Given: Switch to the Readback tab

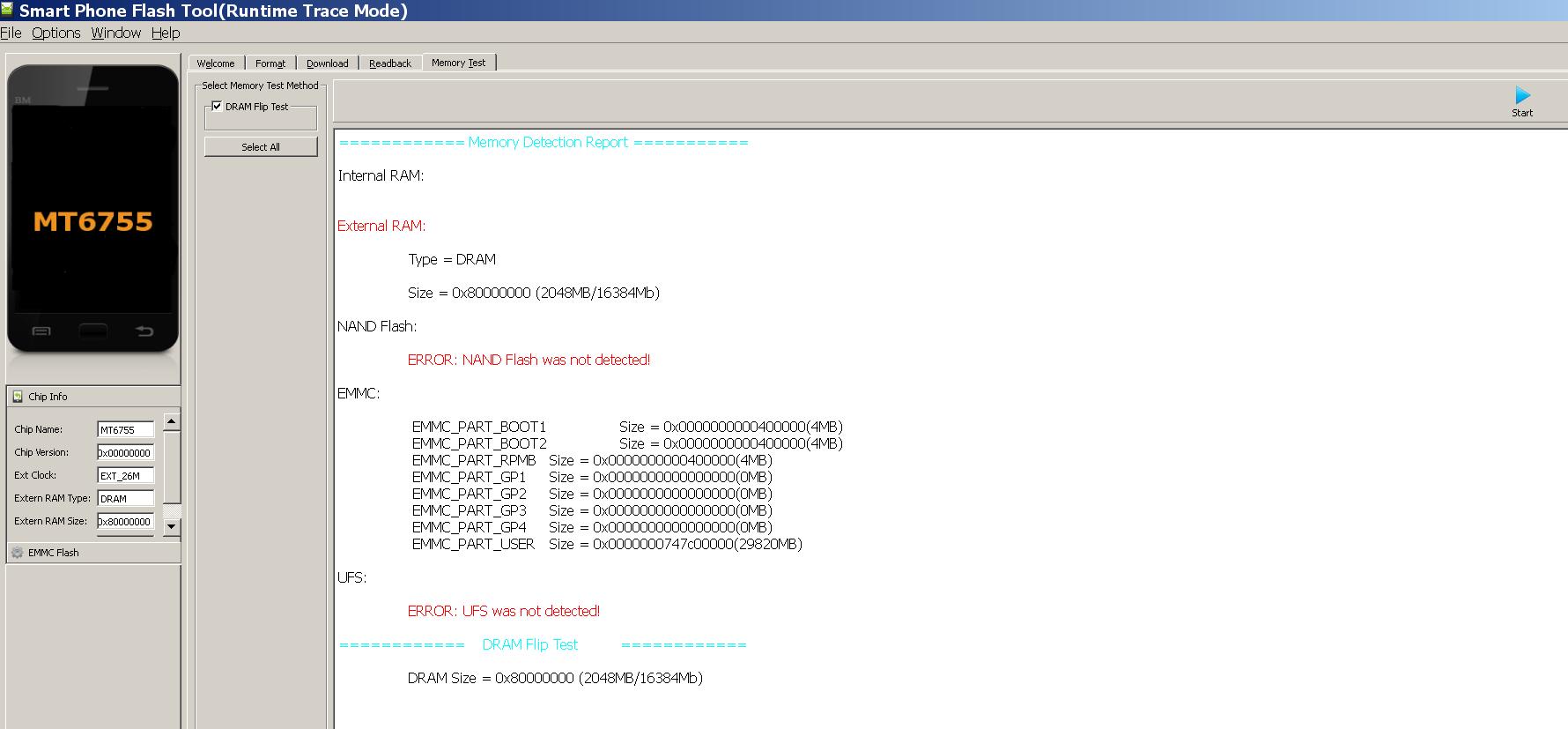Looking at the screenshot, I should tap(390, 63).
